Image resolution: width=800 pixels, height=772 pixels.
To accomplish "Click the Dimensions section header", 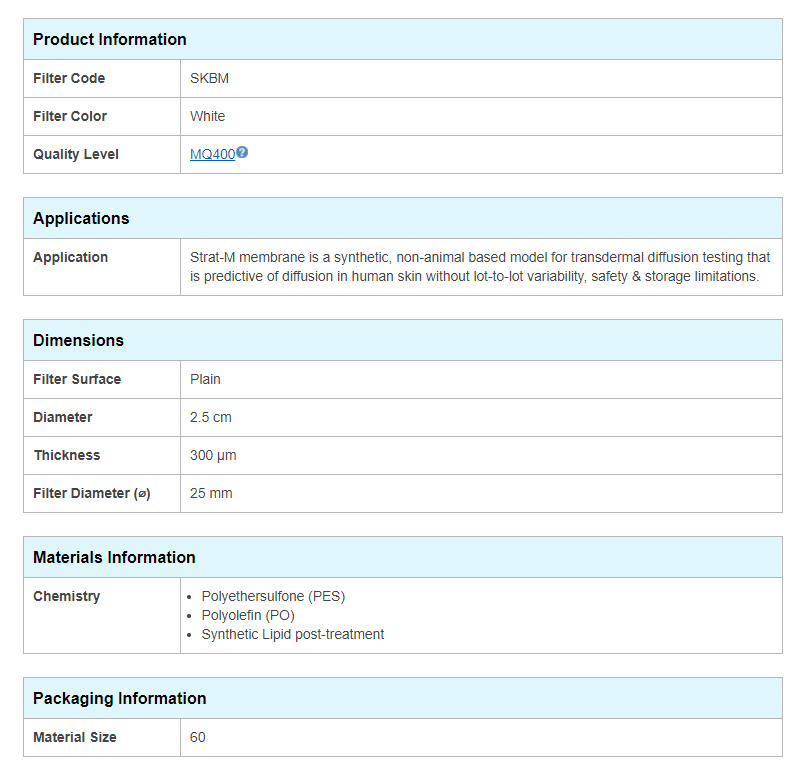I will pyautogui.click(x=78, y=341).
